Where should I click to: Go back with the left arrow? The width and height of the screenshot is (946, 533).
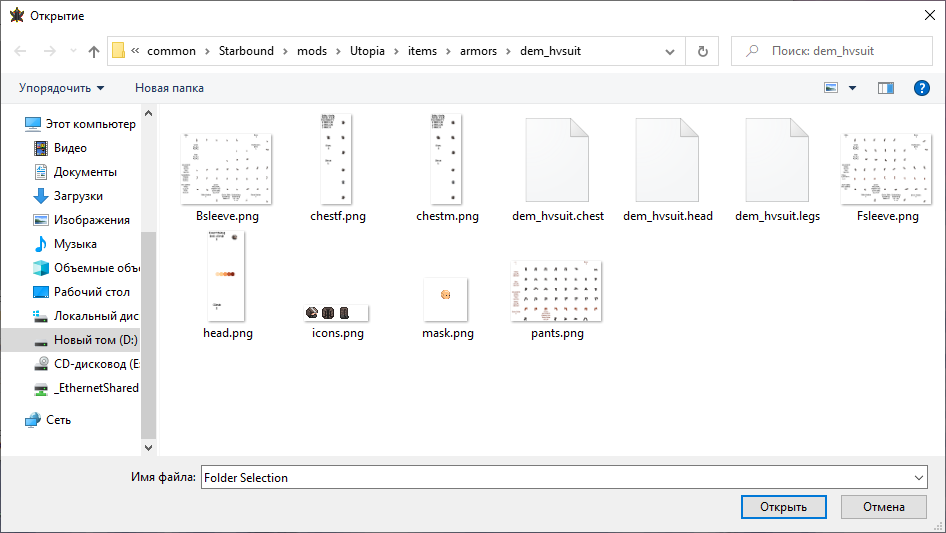[20, 51]
